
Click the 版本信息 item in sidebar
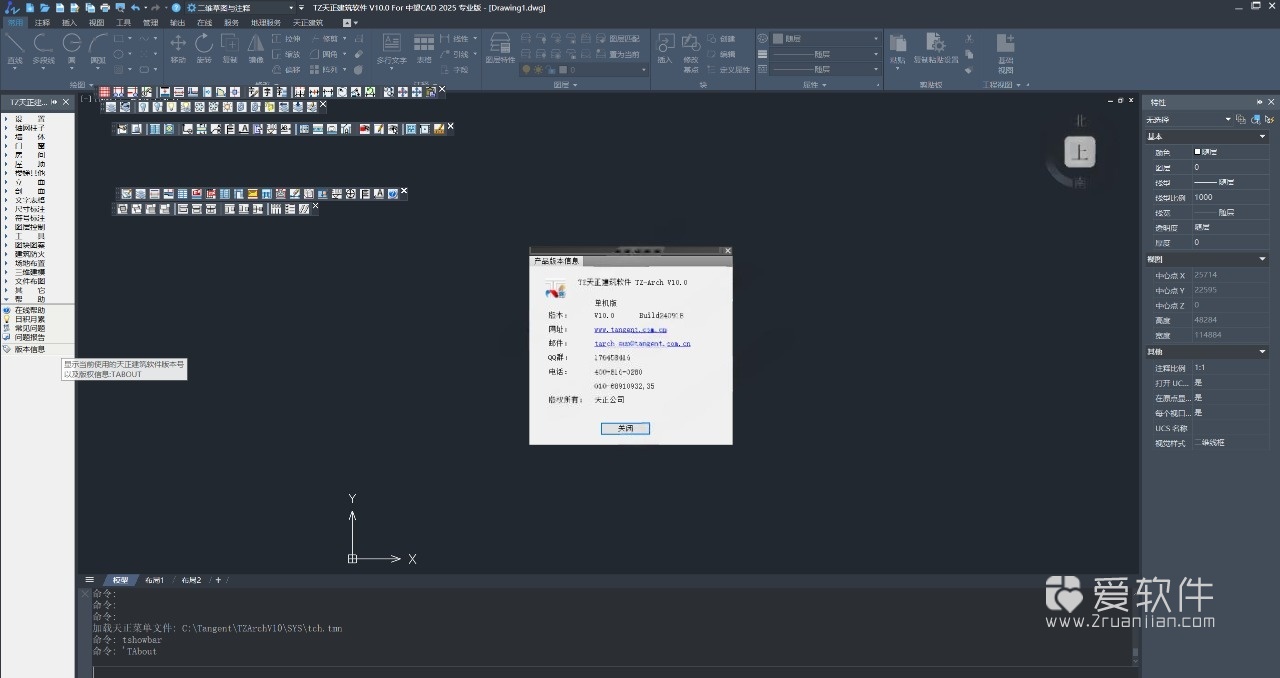click(29, 349)
